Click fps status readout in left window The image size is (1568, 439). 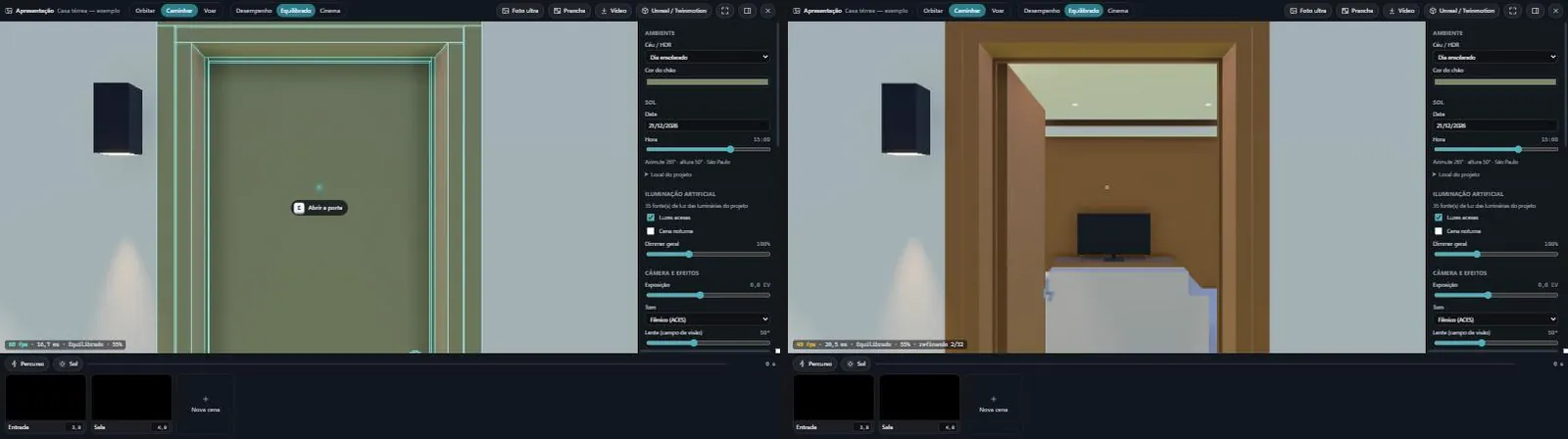click(x=65, y=345)
